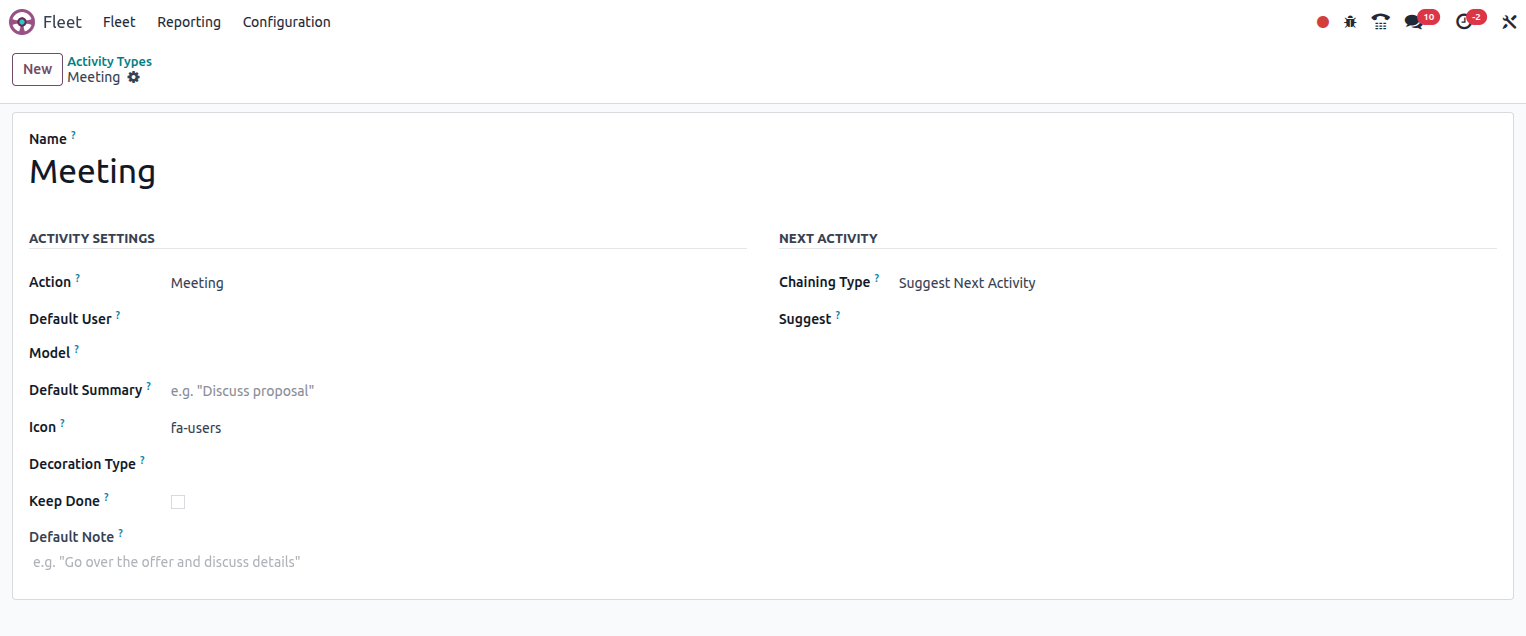Open the conversations chat messages icon
Image resolution: width=1526 pixels, height=636 pixels.
click(1413, 22)
